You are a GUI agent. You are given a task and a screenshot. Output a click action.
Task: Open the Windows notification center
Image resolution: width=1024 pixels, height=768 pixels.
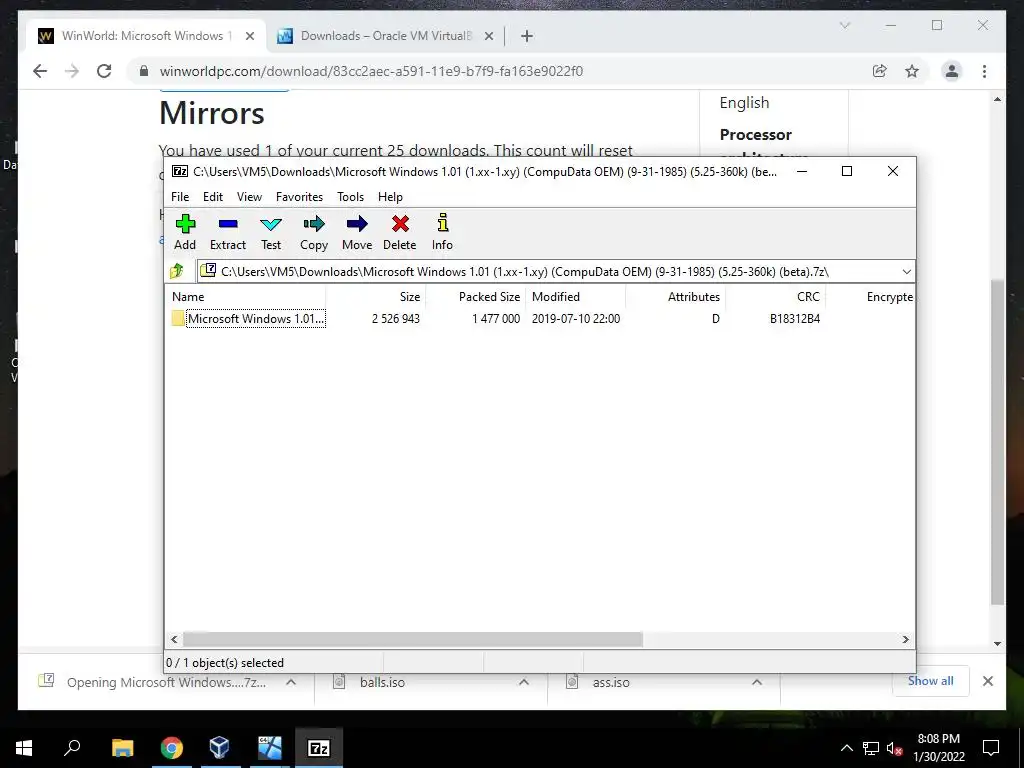(x=991, y=748)
